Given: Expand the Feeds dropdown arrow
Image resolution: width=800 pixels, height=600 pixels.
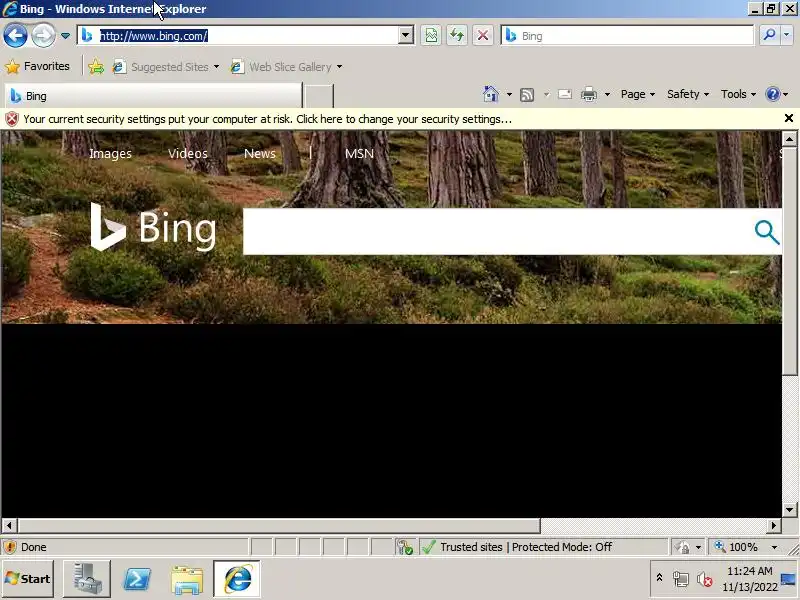Looking at the screenshot, I should [546, 94].
